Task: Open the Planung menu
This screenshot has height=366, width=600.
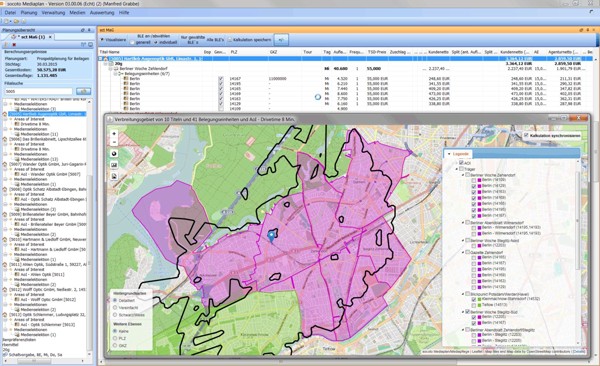Action: [29, 13]
